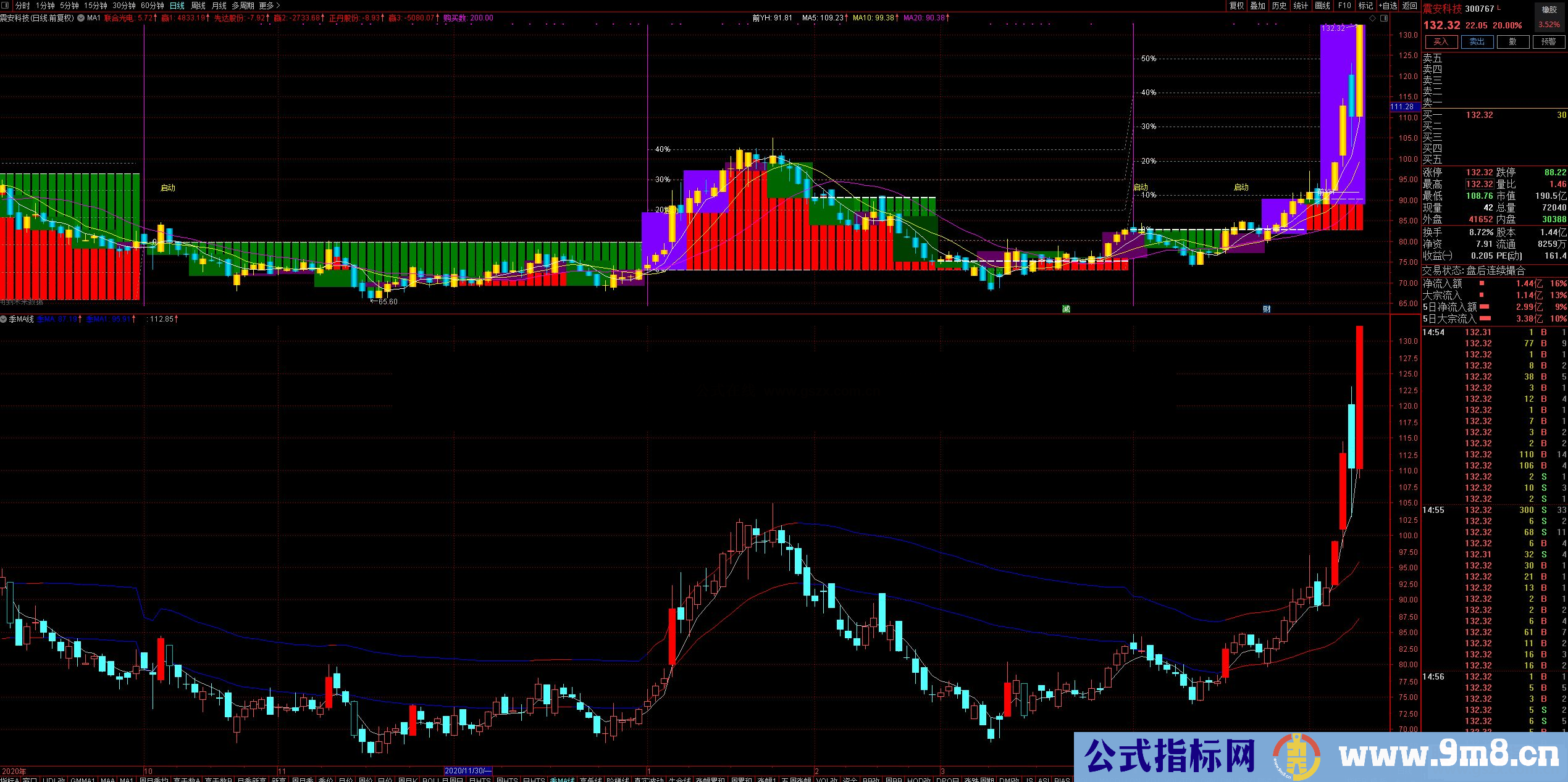Open the 季MA线 sub-chart indicator dropdown
Image resolution: width=1568 pixels, height=782 pixels.
(4, 319)
